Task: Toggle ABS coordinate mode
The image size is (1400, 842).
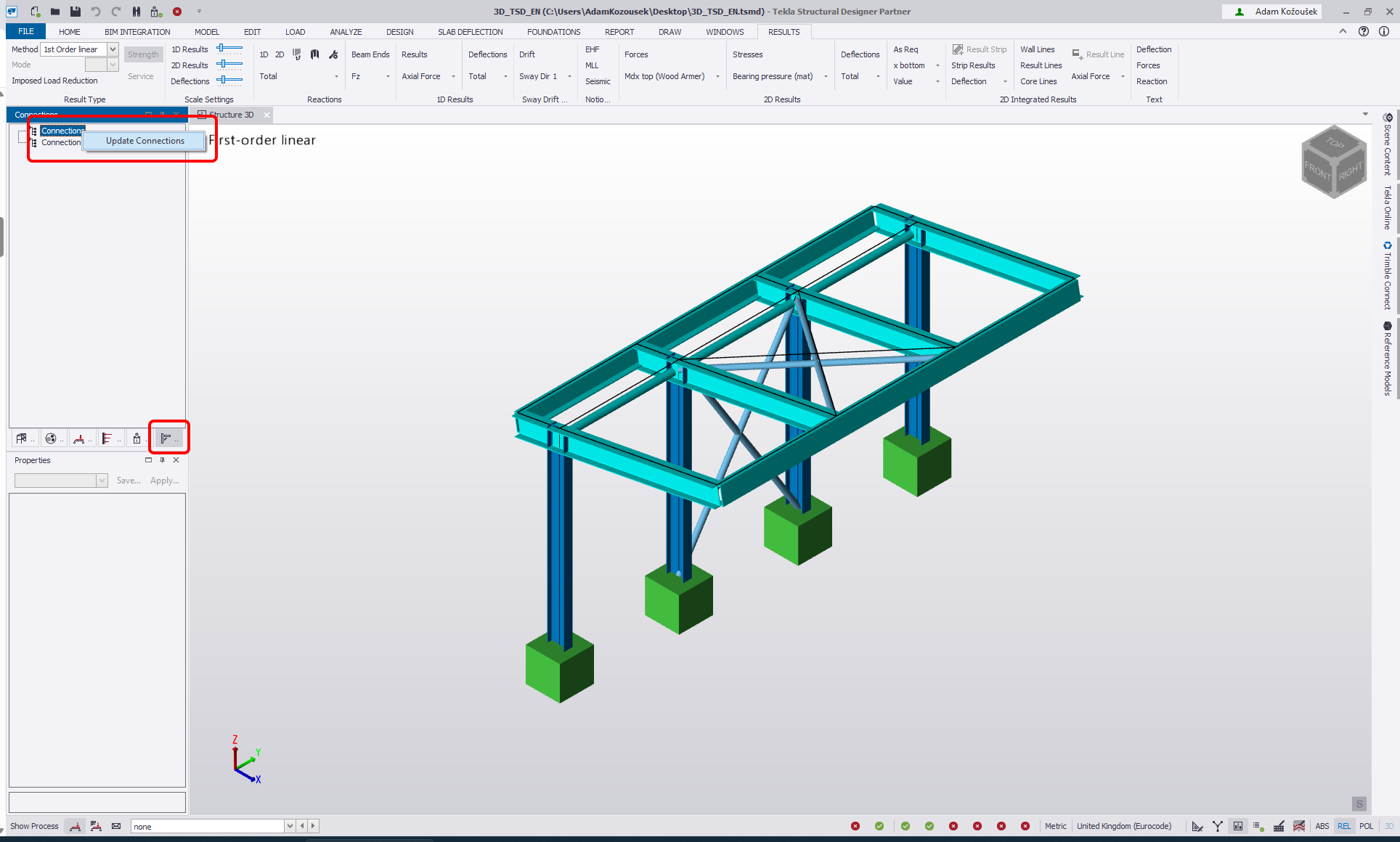Action: (1322, 826)
